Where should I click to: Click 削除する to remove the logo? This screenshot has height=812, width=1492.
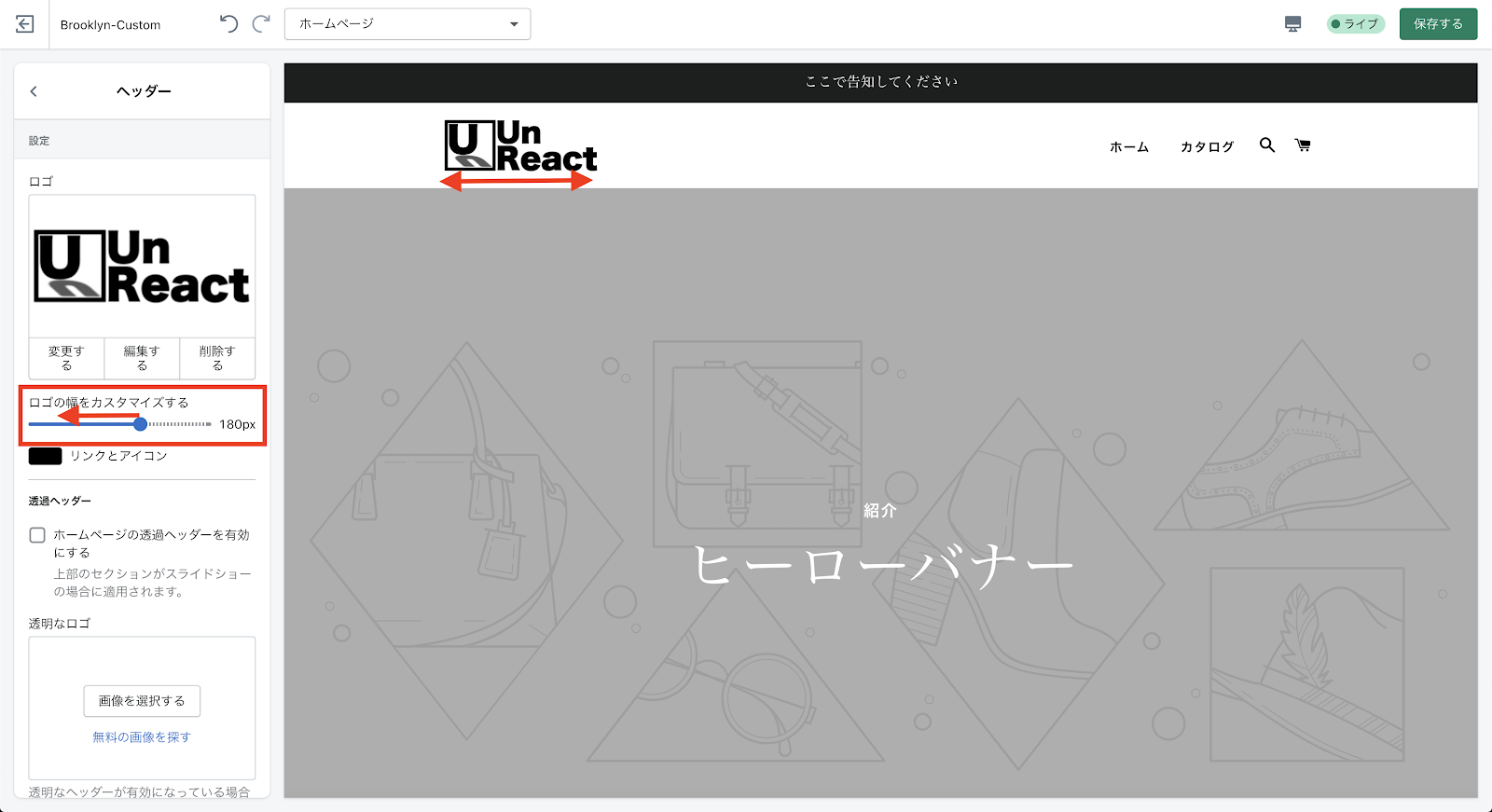pyautogui.click(x=217, y=358)
